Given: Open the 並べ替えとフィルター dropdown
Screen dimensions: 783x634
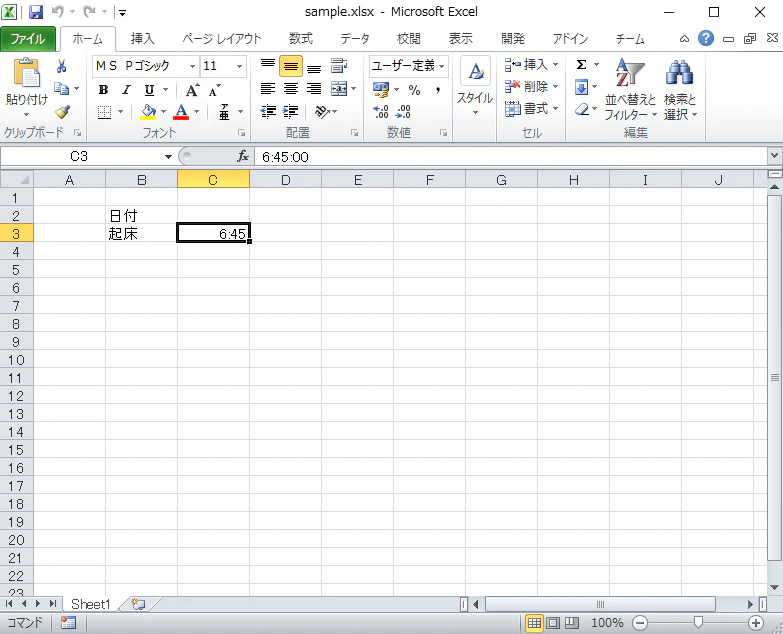Looking at the screenshot, I should point(630,90).
